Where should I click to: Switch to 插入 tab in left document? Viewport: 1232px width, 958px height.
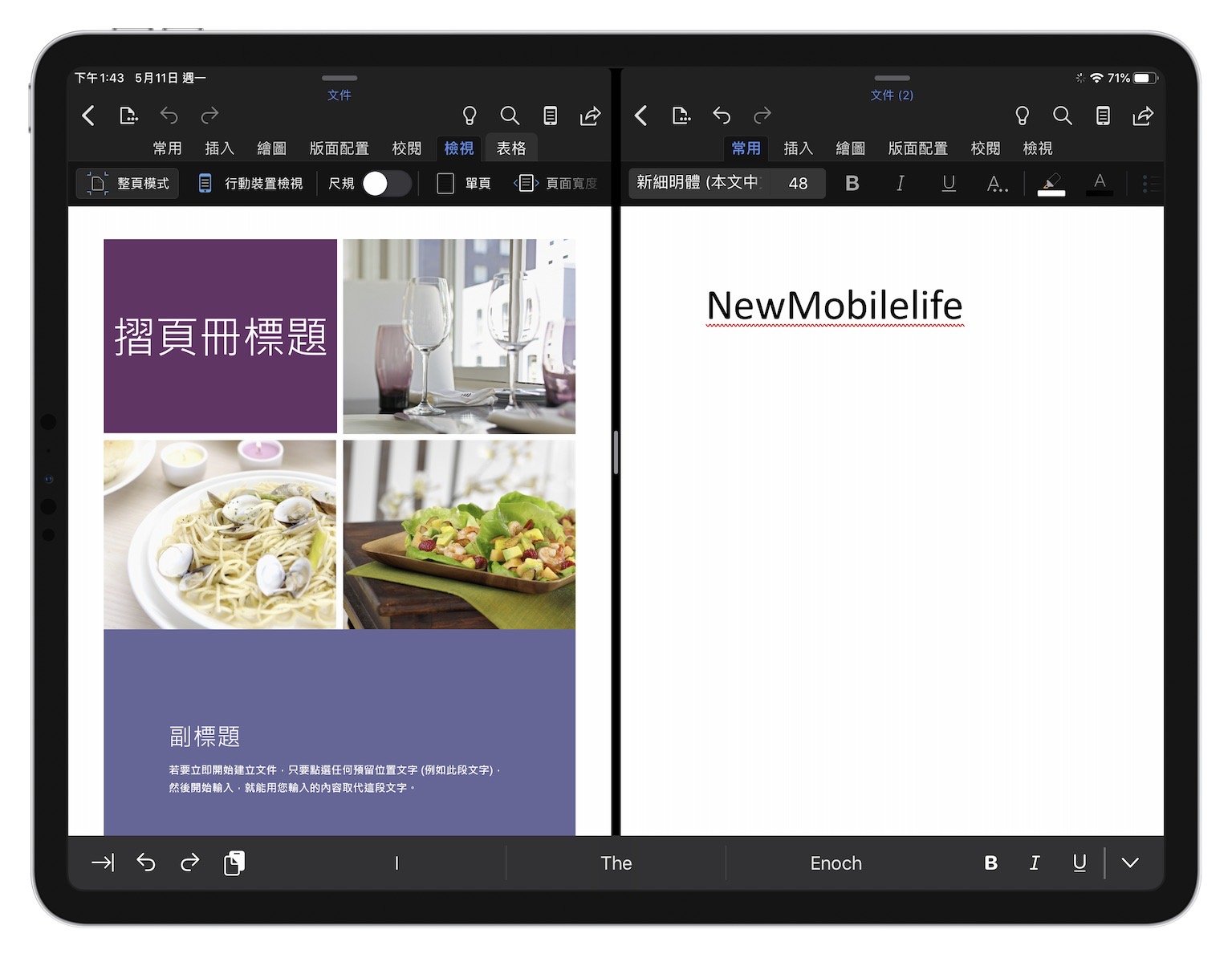click(219, 148)
